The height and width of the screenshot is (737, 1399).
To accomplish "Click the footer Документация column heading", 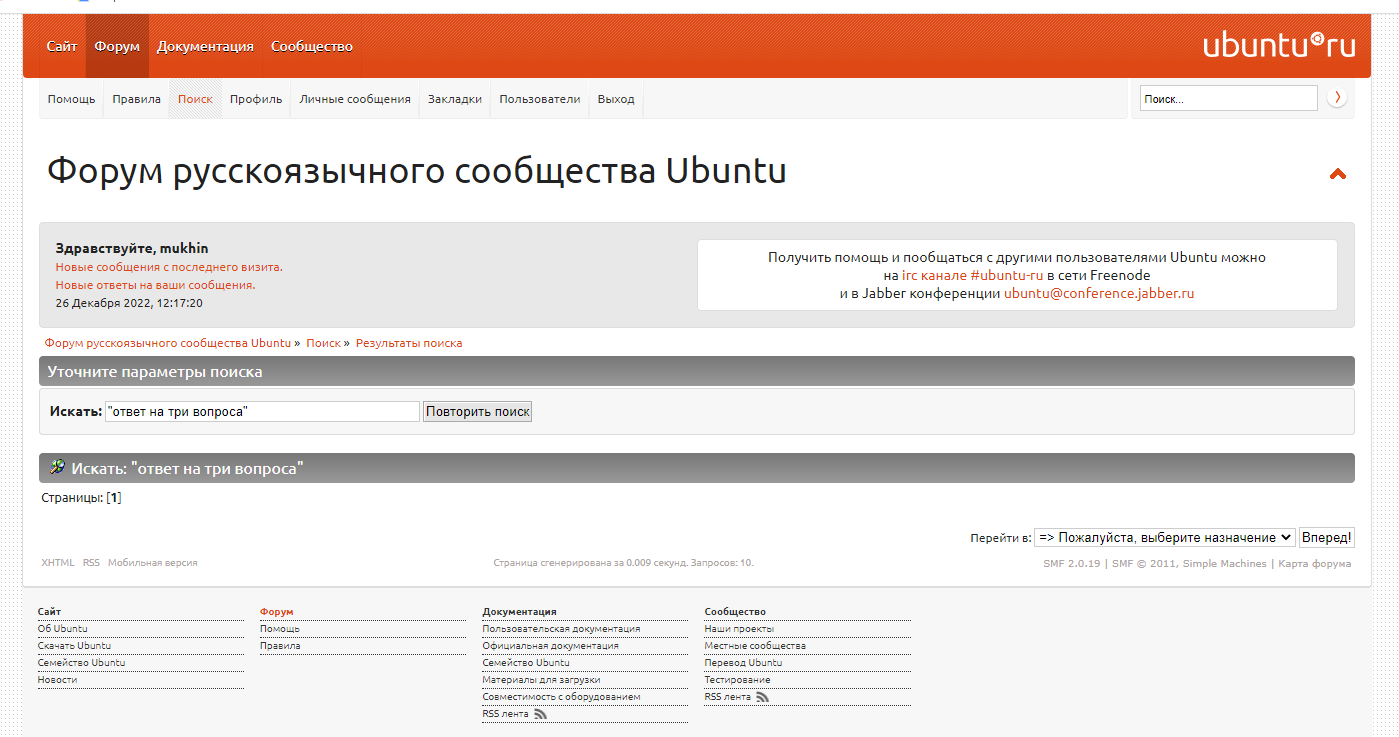I will pos(519,612).
